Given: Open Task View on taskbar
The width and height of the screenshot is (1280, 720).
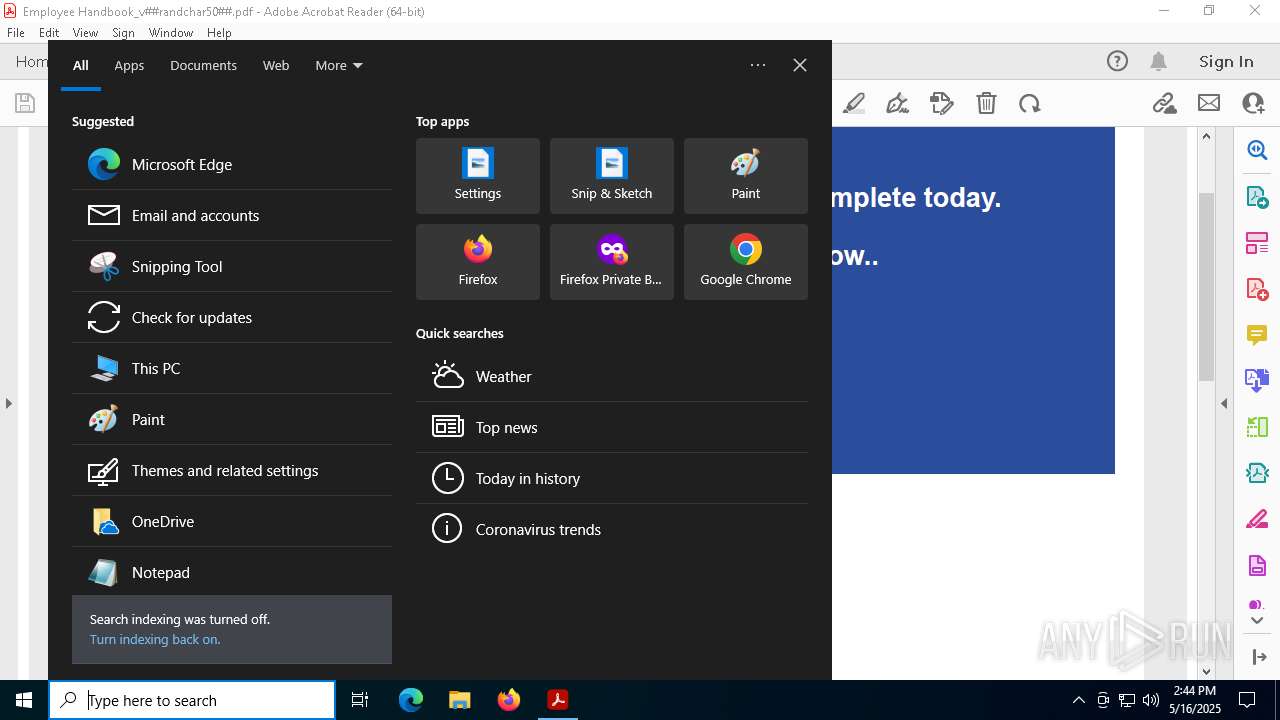Looking at the screenshot, I should click(360, 700).
